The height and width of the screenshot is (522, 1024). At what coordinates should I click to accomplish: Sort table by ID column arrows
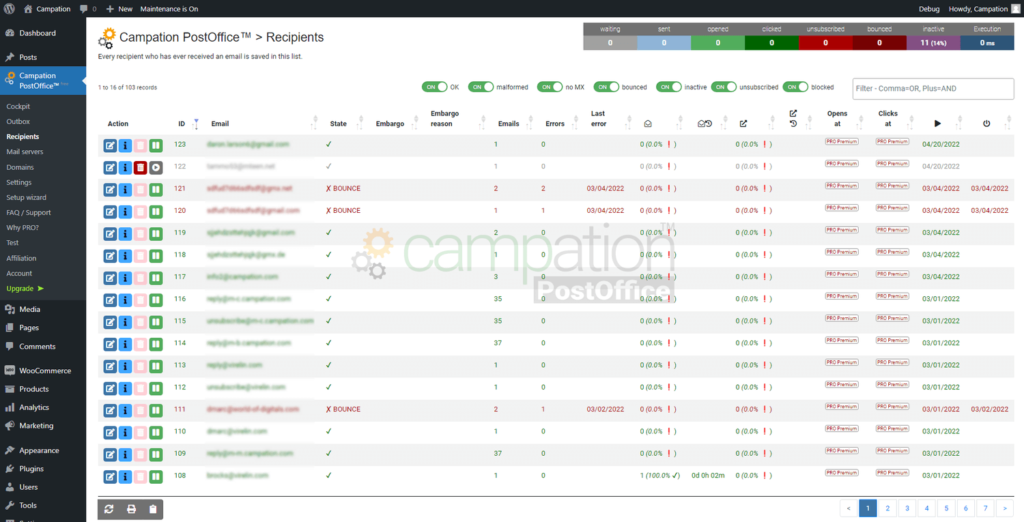pos(196,123)
